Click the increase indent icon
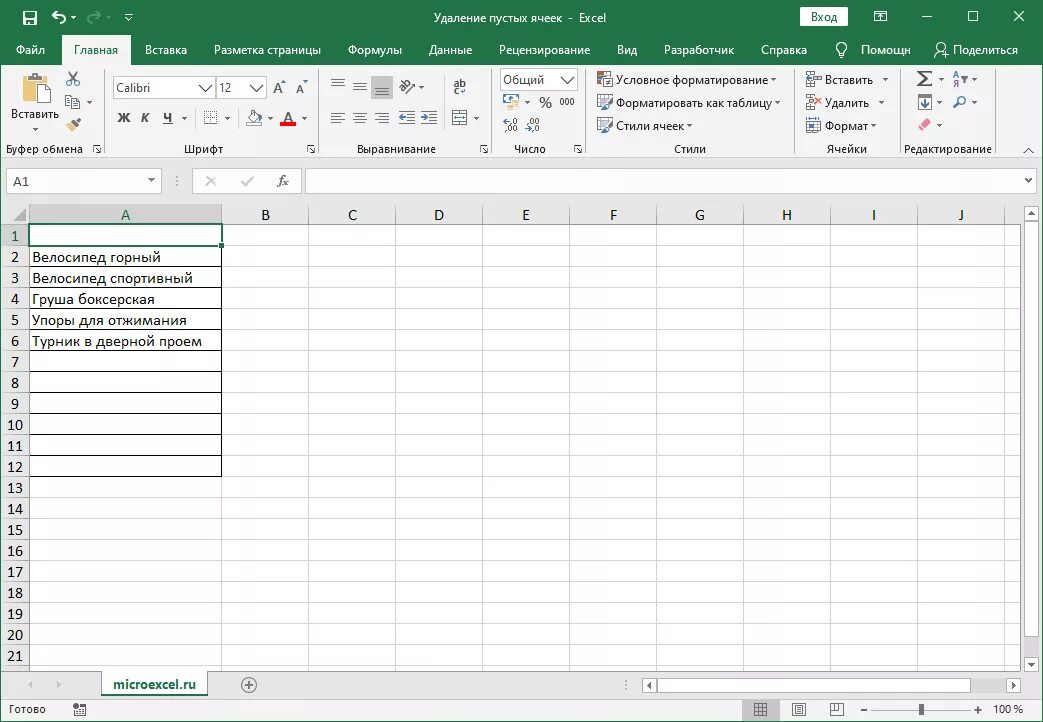The width and height of the screenshot is (1043, 722). point(429,118)
